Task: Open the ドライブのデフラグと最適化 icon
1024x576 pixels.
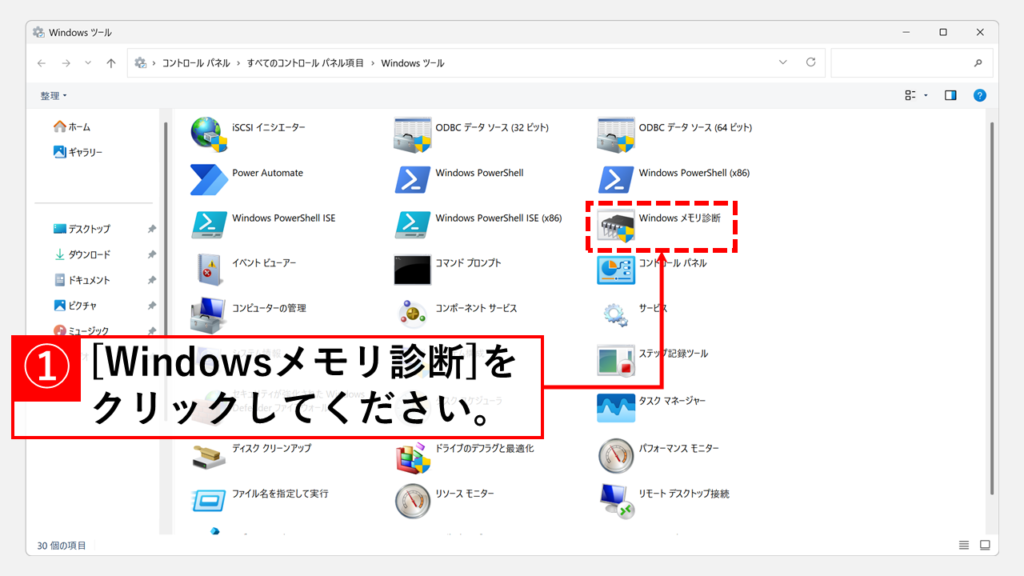Action: (x=412, y=457)
